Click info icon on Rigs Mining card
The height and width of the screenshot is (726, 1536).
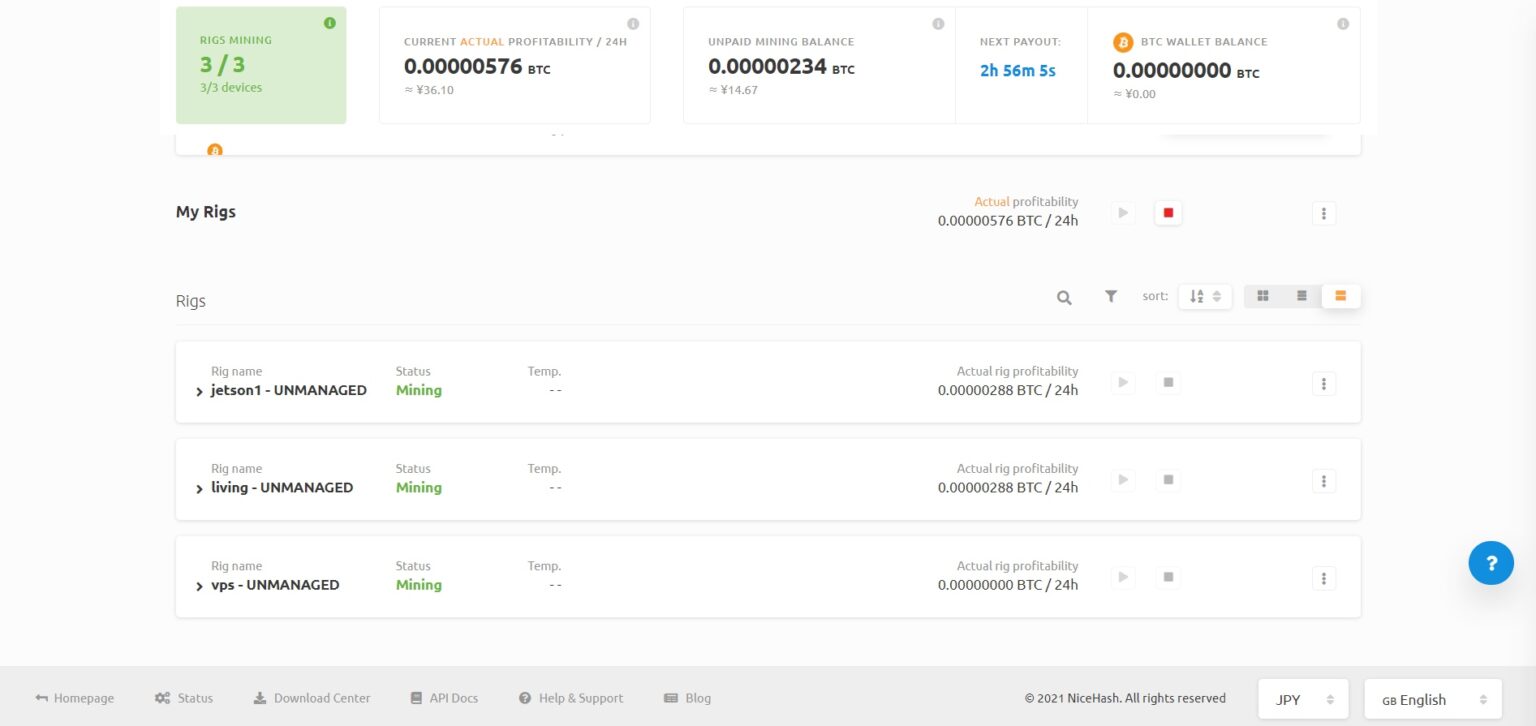click(330, 23)
